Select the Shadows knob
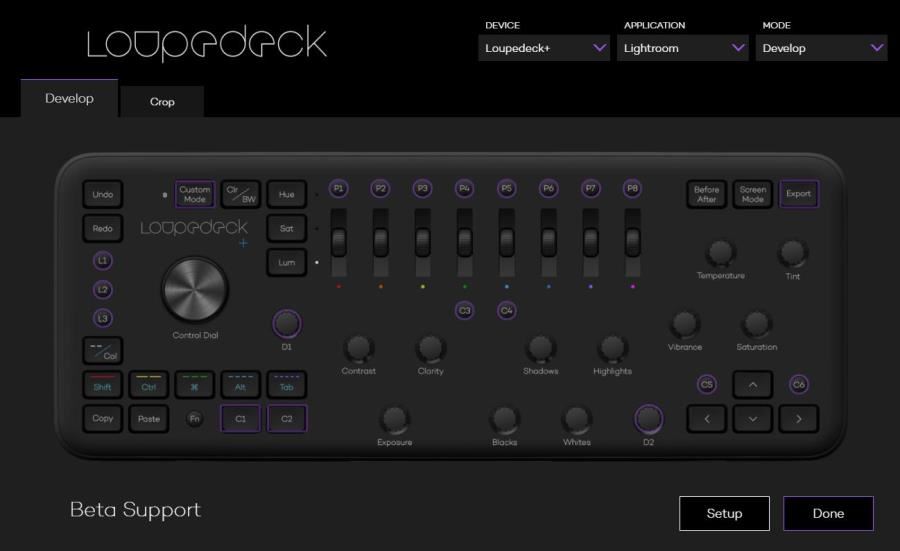 click(x=540, y=348)
